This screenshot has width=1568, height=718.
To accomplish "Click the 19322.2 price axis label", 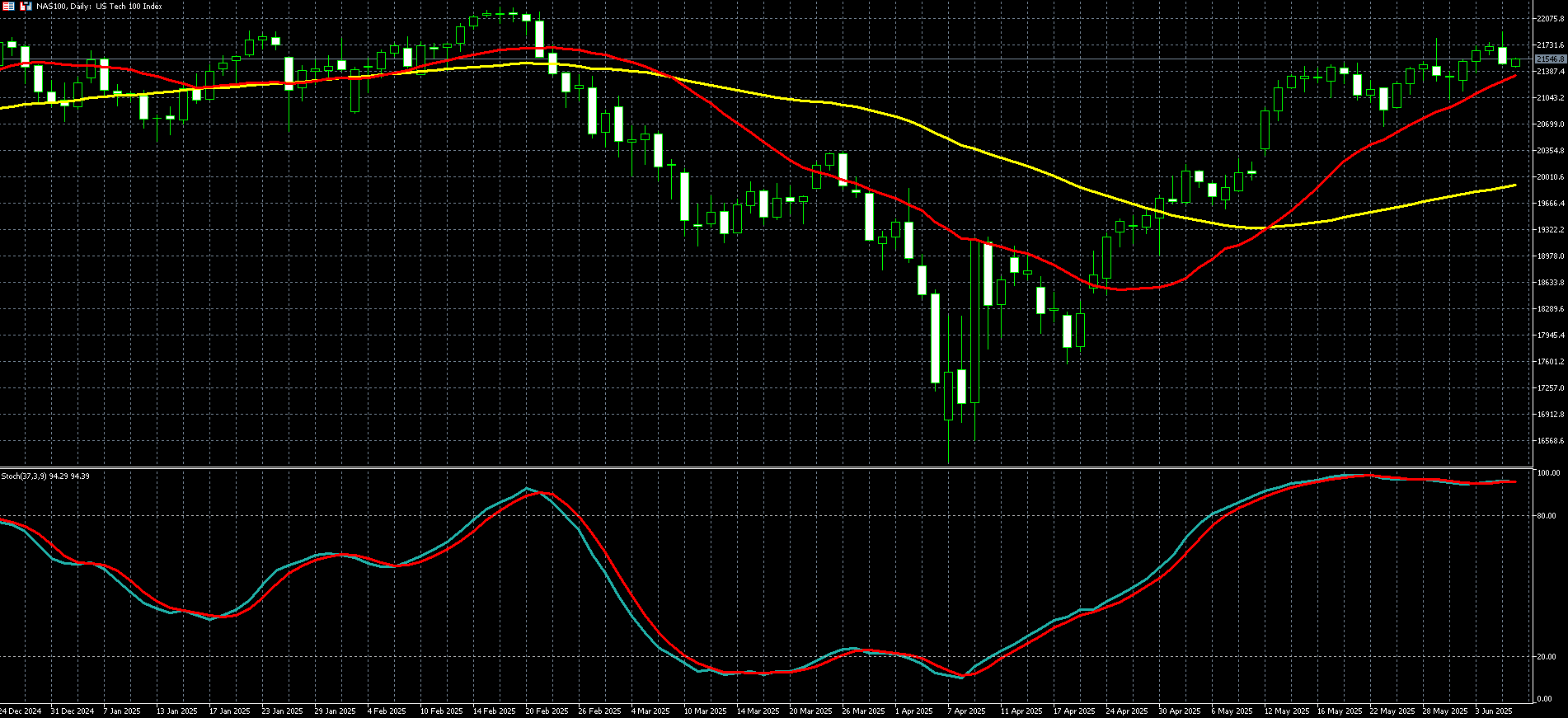I will (1550, 230).
